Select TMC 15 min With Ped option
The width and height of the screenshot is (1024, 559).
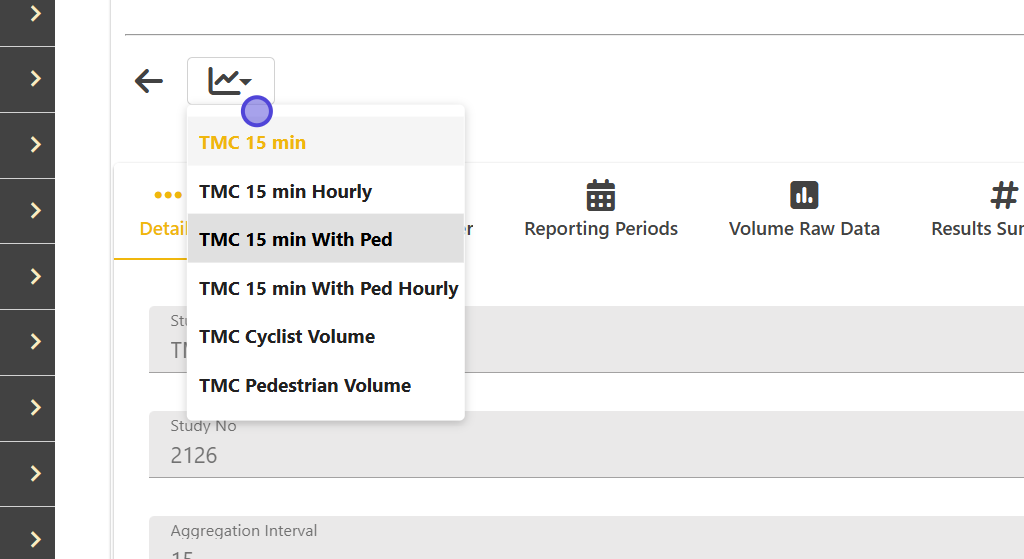(x=296, y=240)
